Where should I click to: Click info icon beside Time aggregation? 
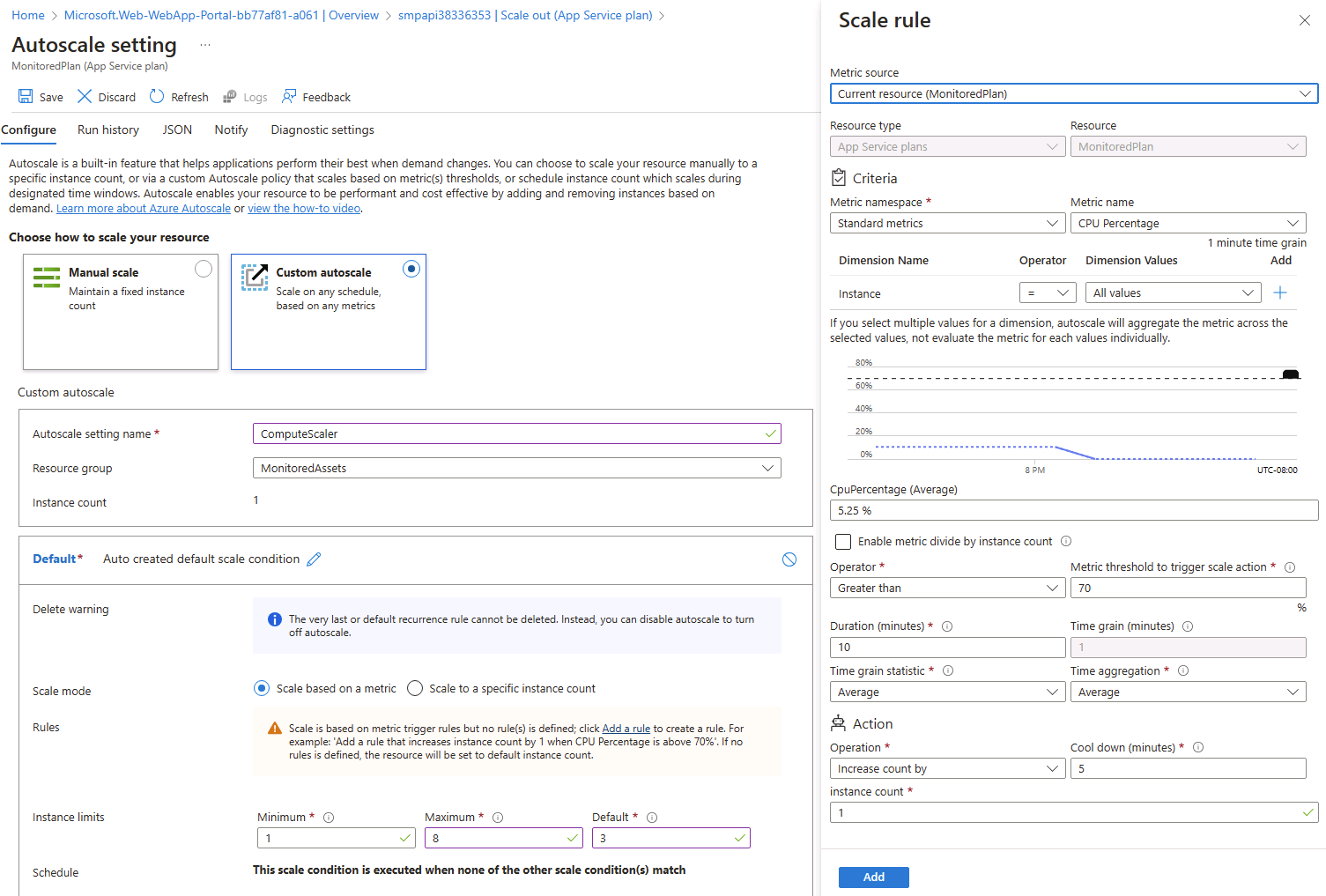point(1183,670)
